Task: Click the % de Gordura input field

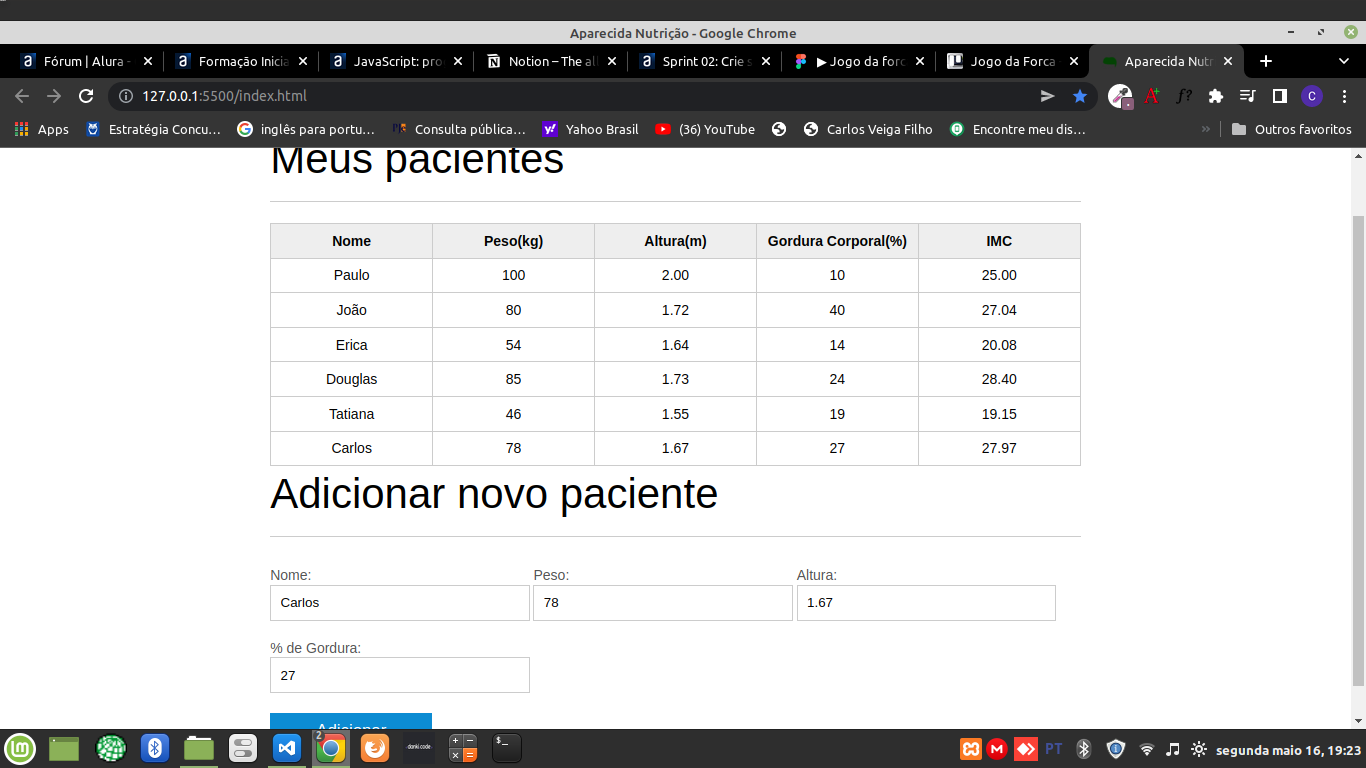Action: [x=400, y=675]
